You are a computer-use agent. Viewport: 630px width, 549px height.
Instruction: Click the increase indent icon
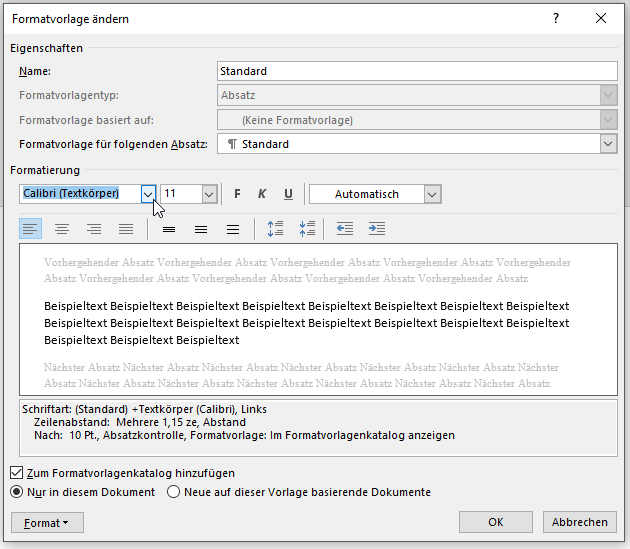click(376, 229)
